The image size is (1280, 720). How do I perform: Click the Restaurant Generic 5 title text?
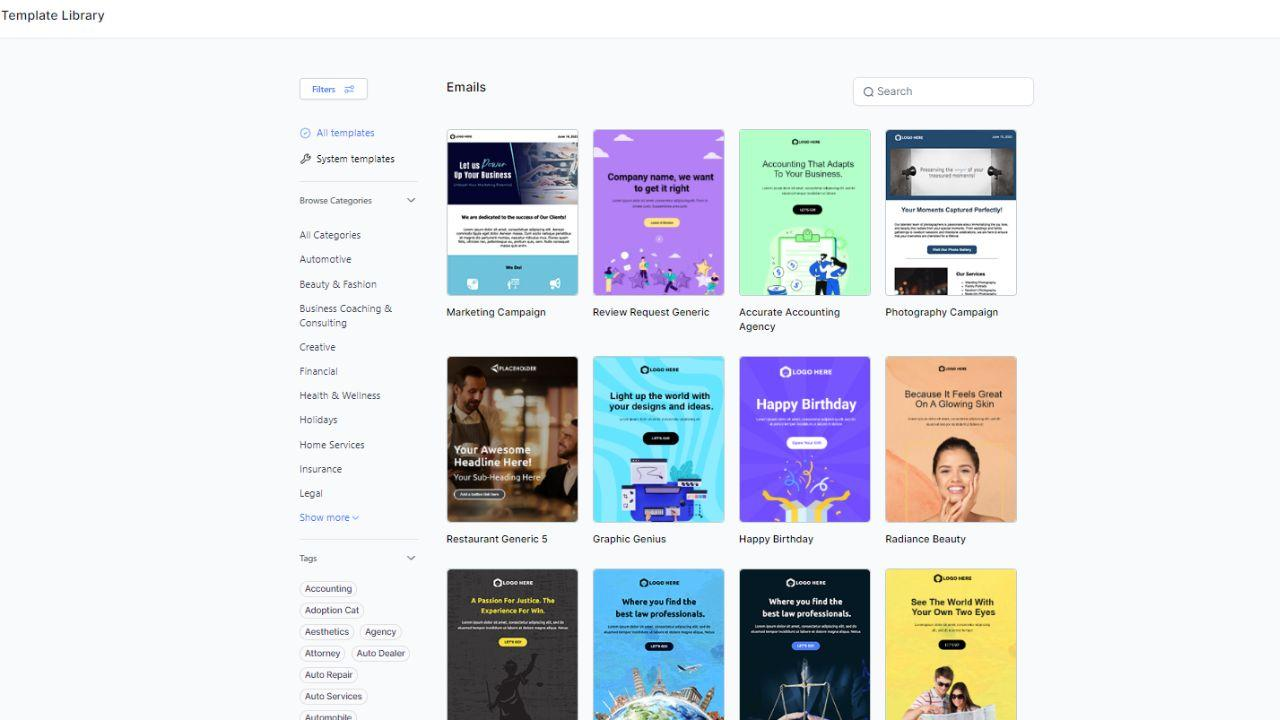coord(497,539)
